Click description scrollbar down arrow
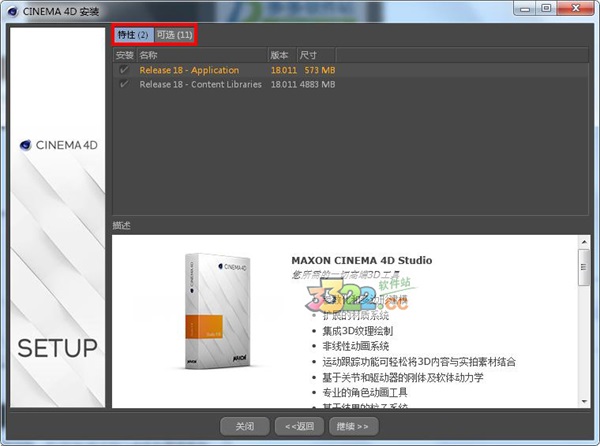 click(584, 401)
